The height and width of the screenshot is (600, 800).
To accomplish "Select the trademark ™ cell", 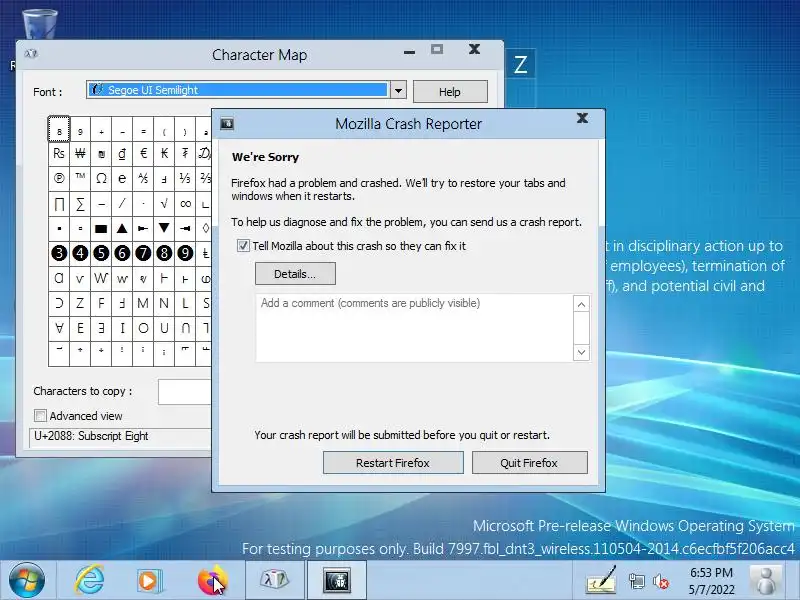I will click(x=80, y=179).
